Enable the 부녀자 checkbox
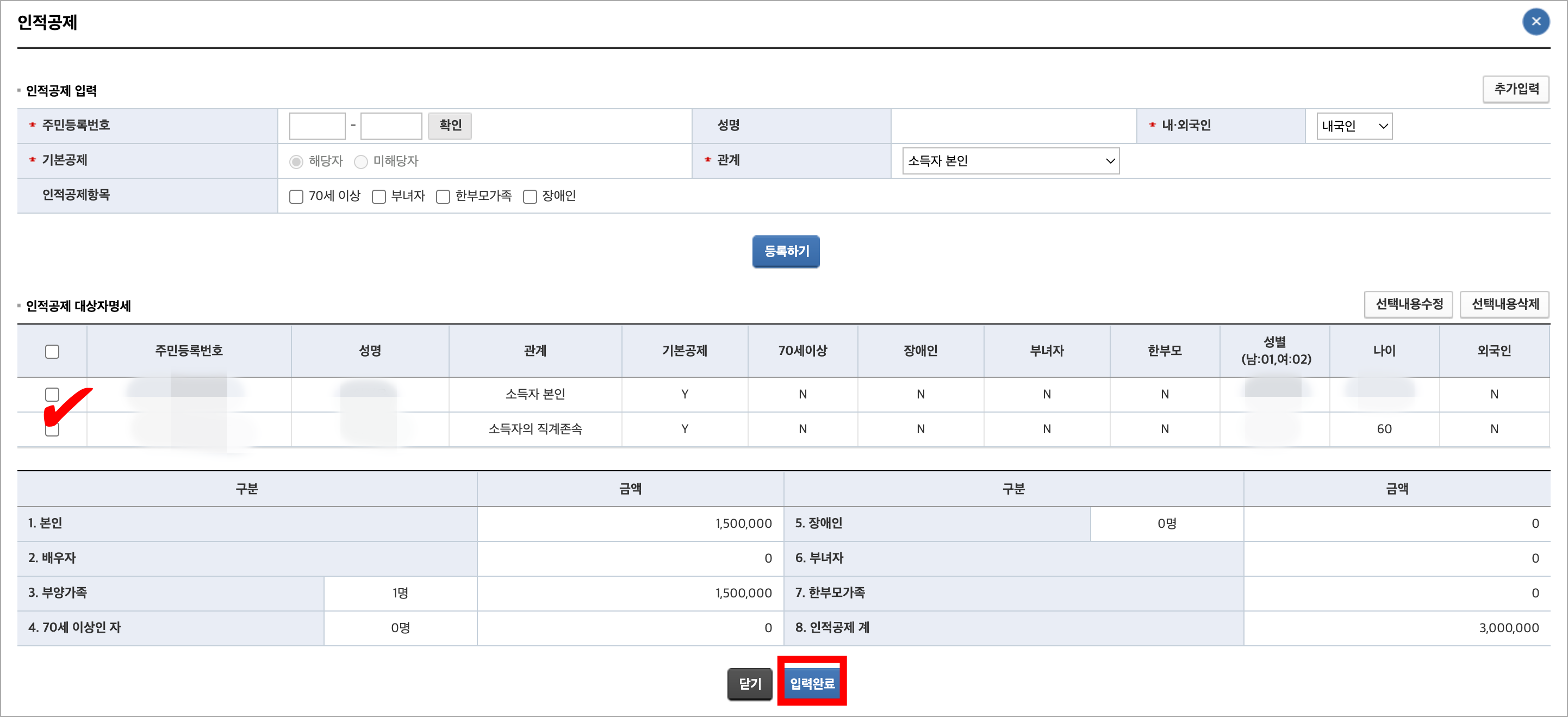 379,197
